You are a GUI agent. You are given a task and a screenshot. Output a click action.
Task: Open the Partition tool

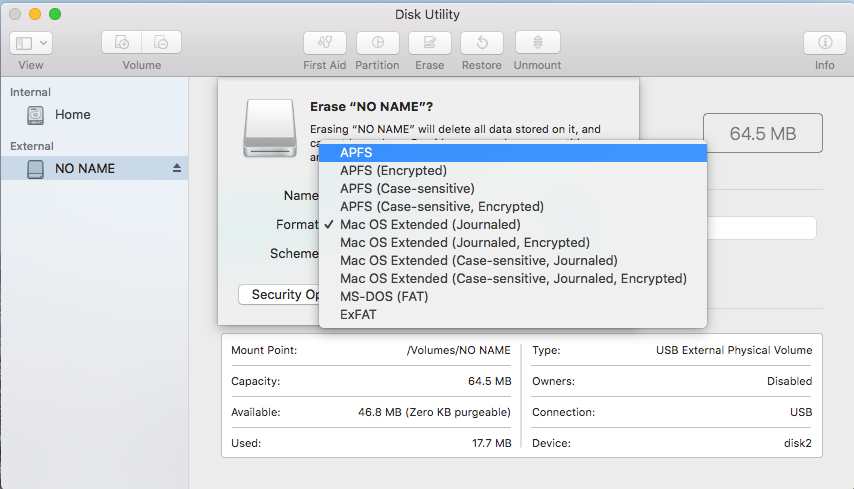point(377,43)
